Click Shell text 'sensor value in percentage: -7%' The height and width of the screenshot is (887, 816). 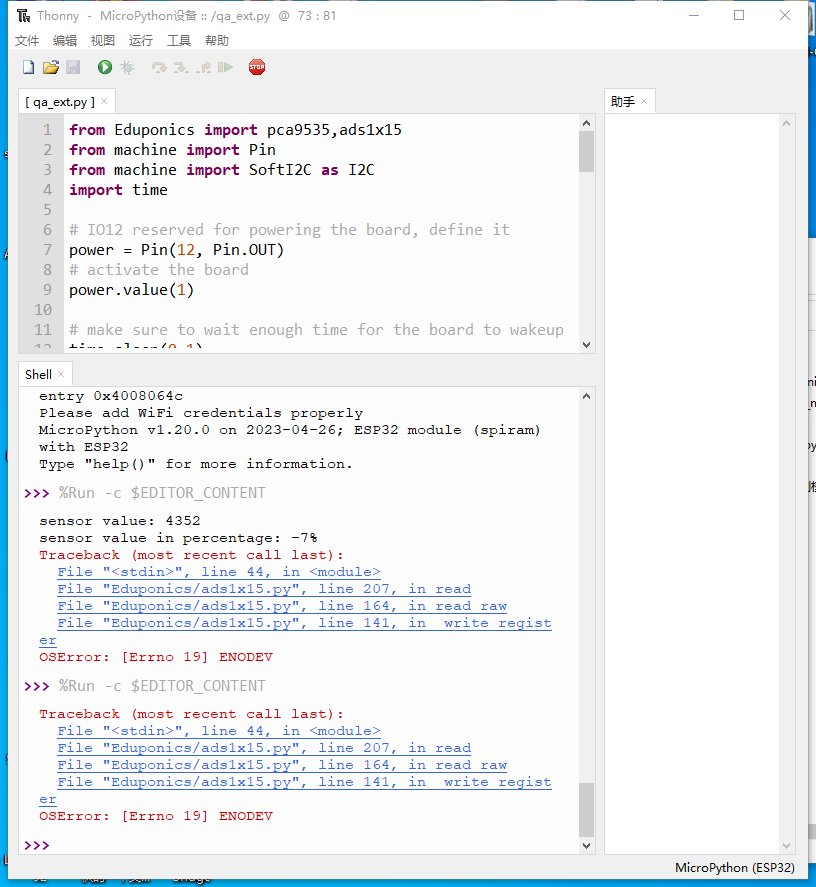coord(178,537)
